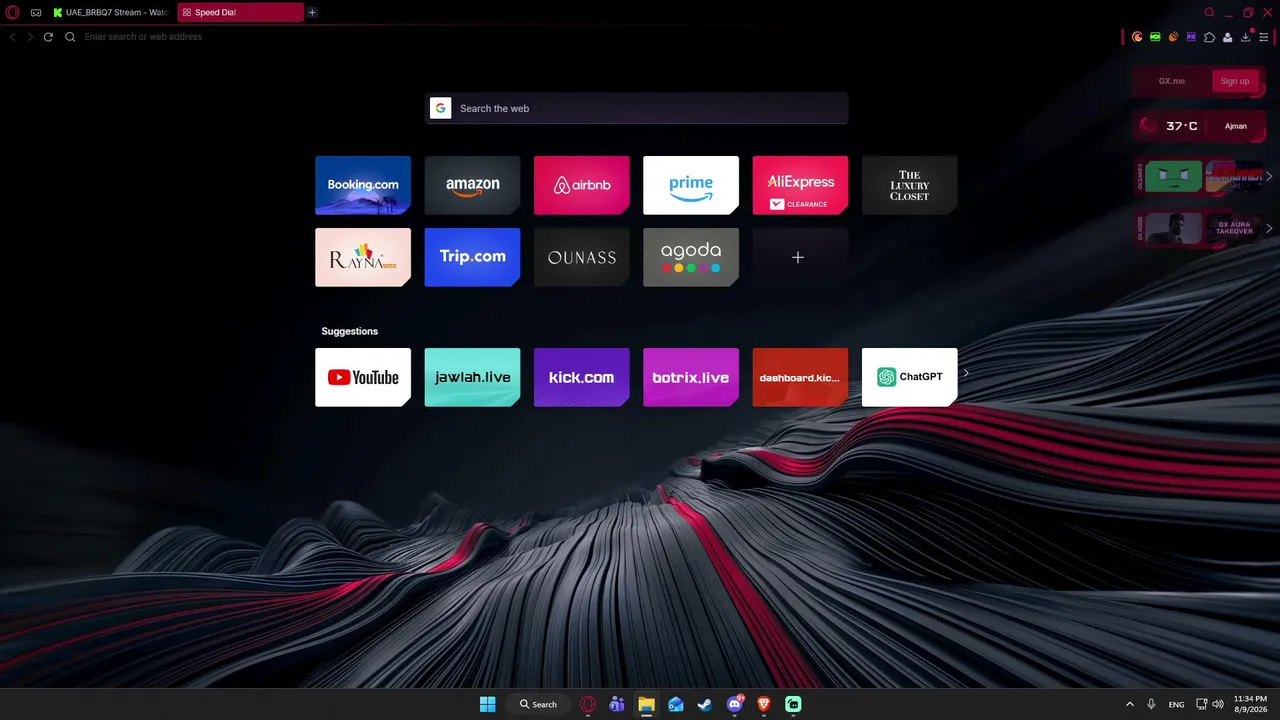This screenshot has width=1280, height=720.
Task: Open the Easy Setup settings icon
Action: tap(1264, 37)
